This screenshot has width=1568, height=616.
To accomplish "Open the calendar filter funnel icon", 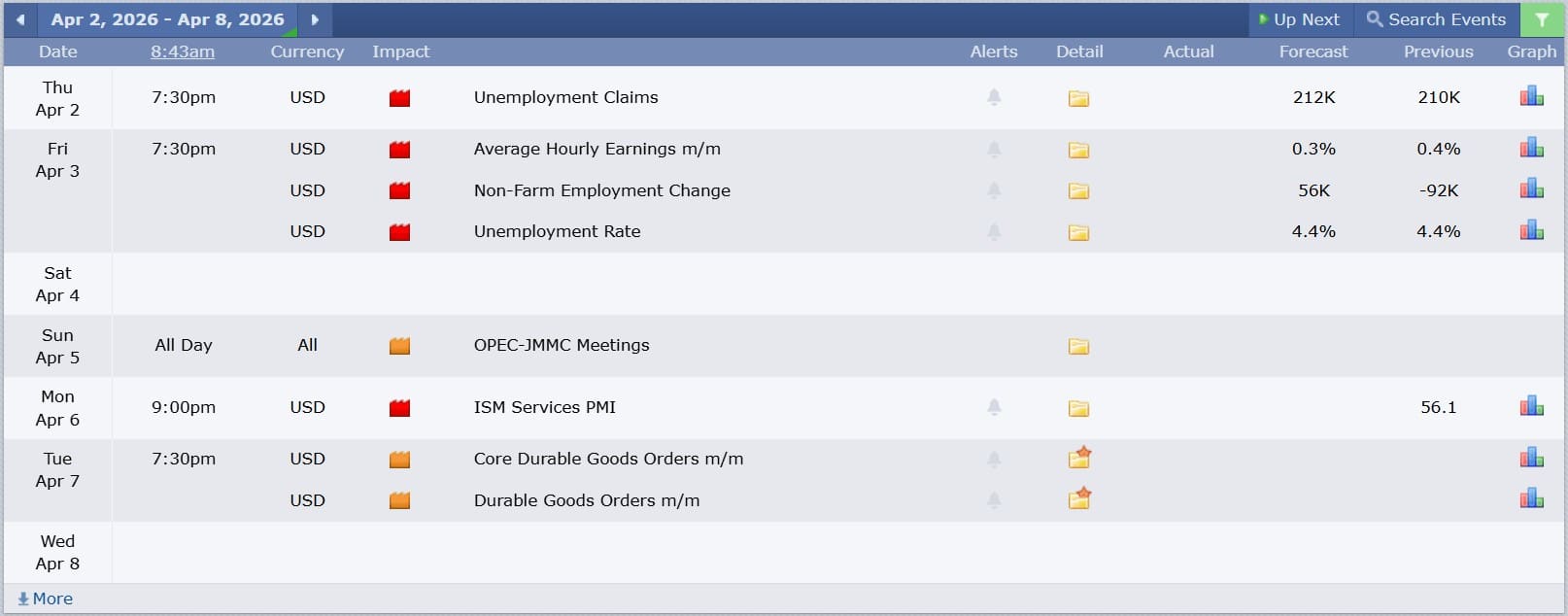I will coord(1542,19).
